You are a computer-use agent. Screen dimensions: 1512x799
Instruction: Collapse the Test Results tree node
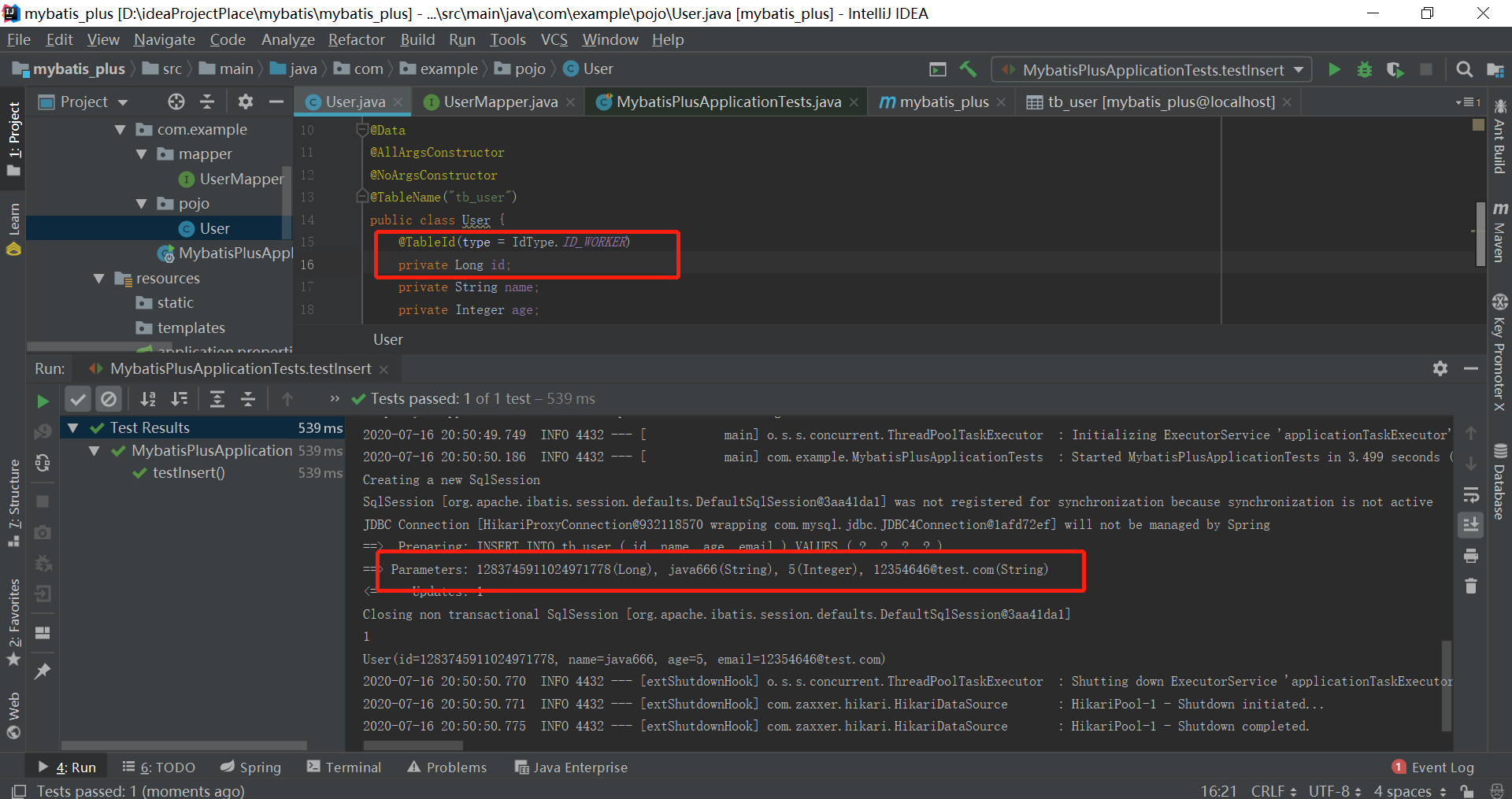tap(73, 427)
